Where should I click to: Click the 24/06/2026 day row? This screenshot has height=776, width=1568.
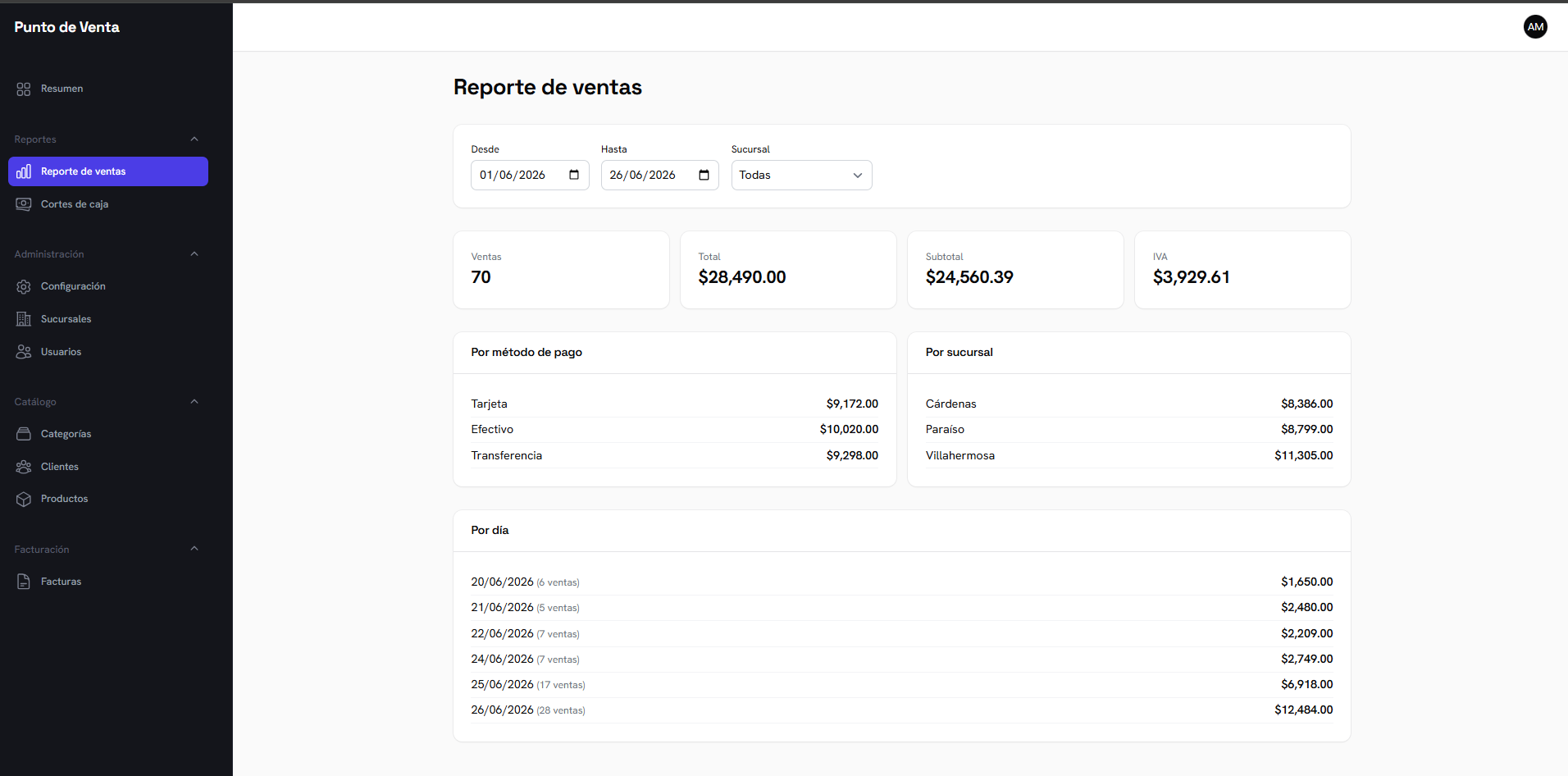[902, 659]
